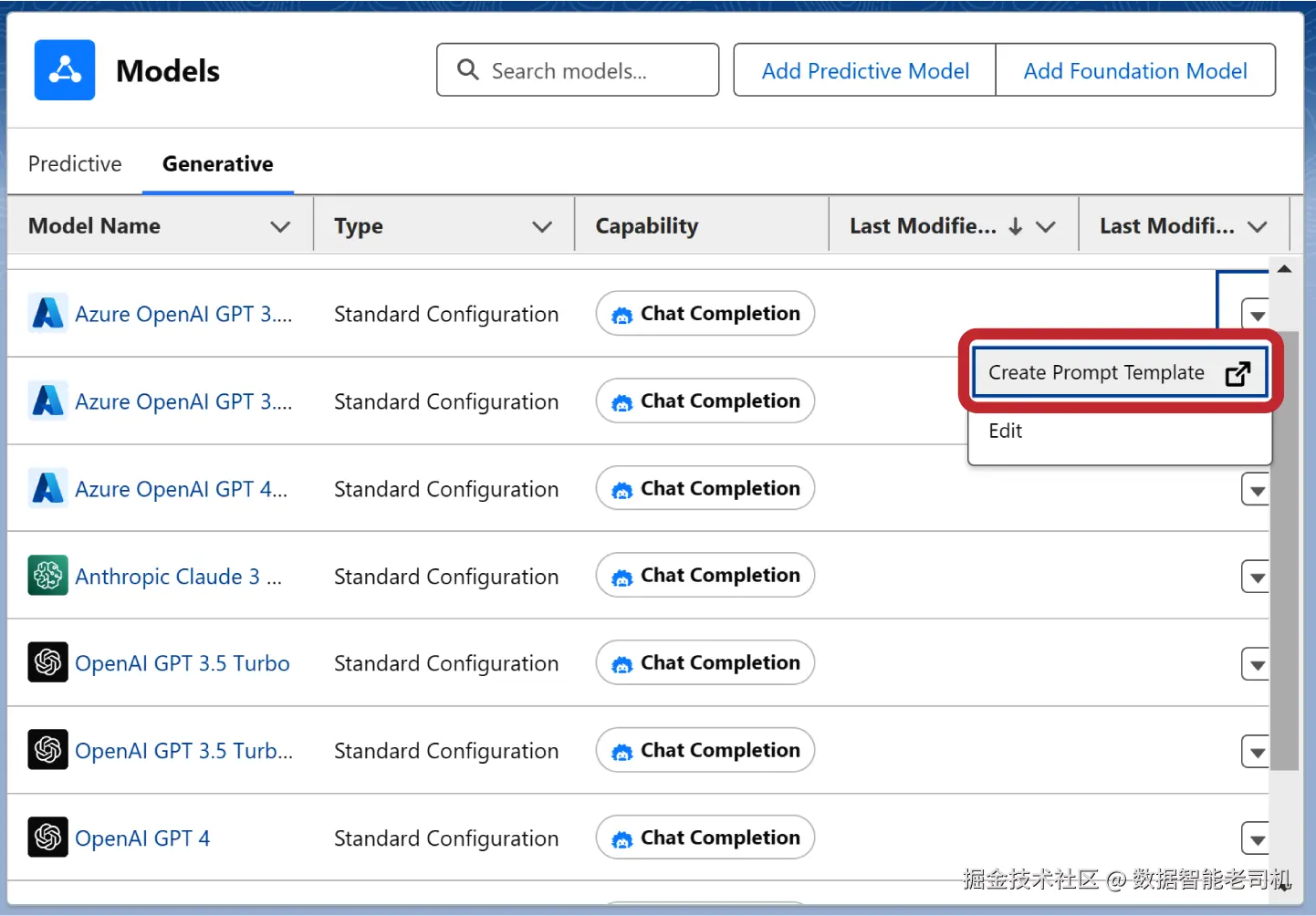
Task: Click the Azure OpenAI GPT 4 logo icon
Action: [x=47, y=488]
